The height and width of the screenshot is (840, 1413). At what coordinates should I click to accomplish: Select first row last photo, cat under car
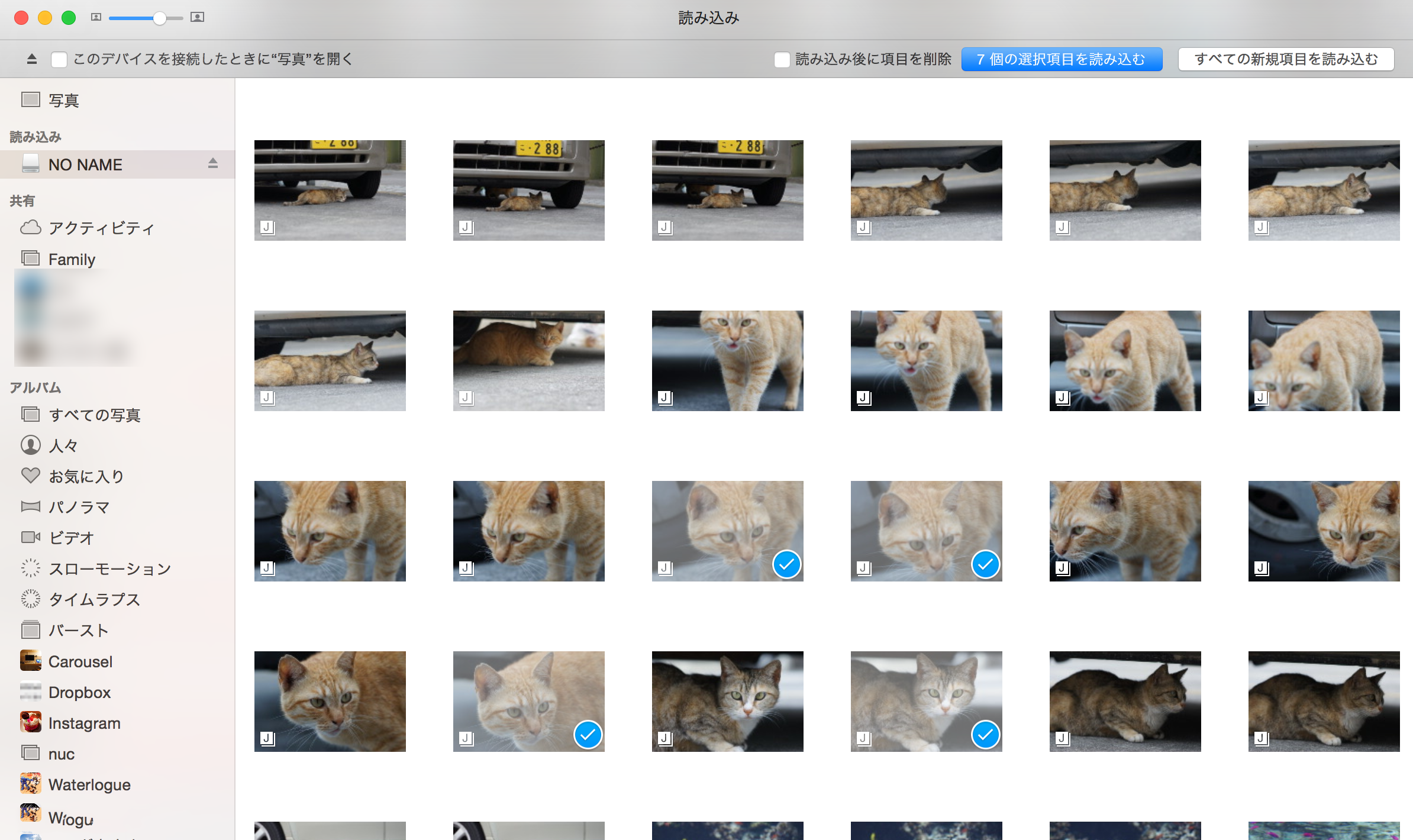[1324, 190]
